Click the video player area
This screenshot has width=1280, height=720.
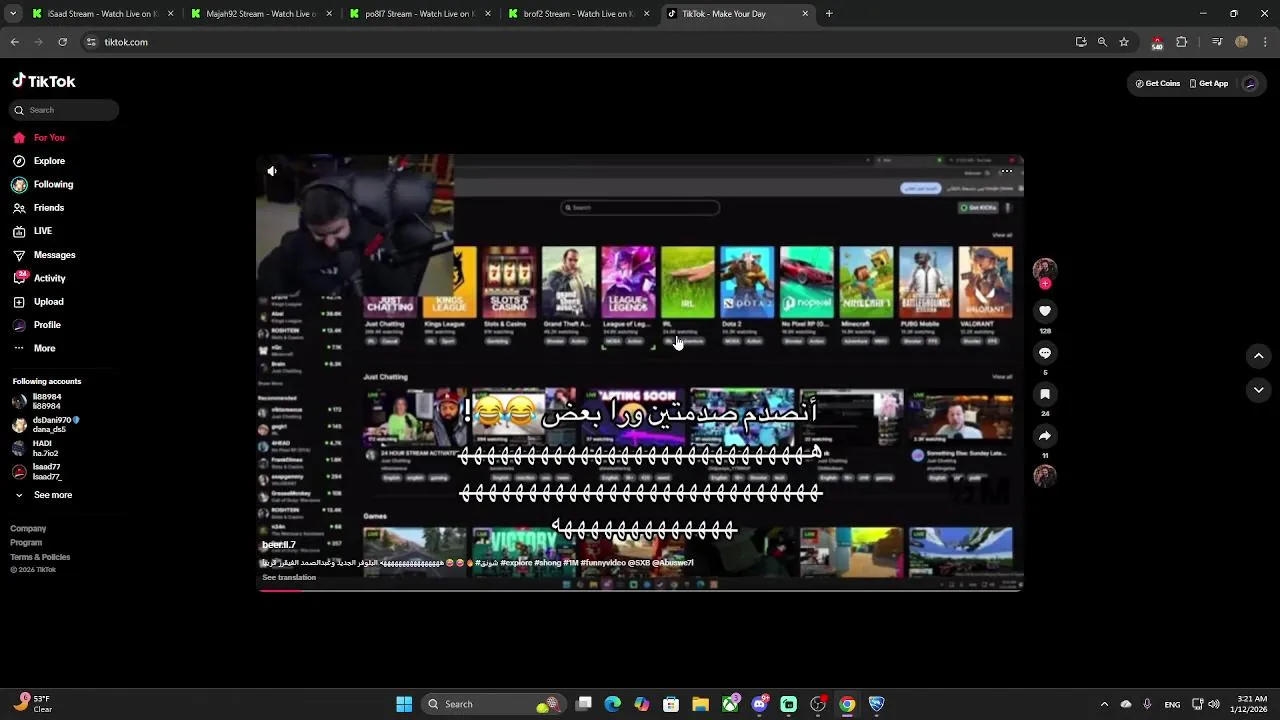640,373
